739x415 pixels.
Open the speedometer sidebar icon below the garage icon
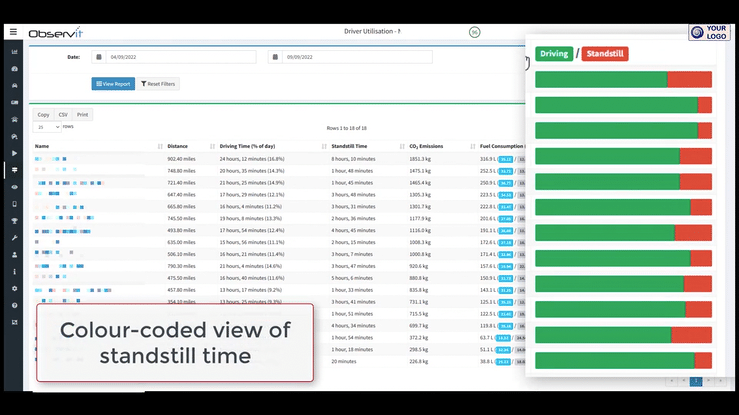point(15,137)
